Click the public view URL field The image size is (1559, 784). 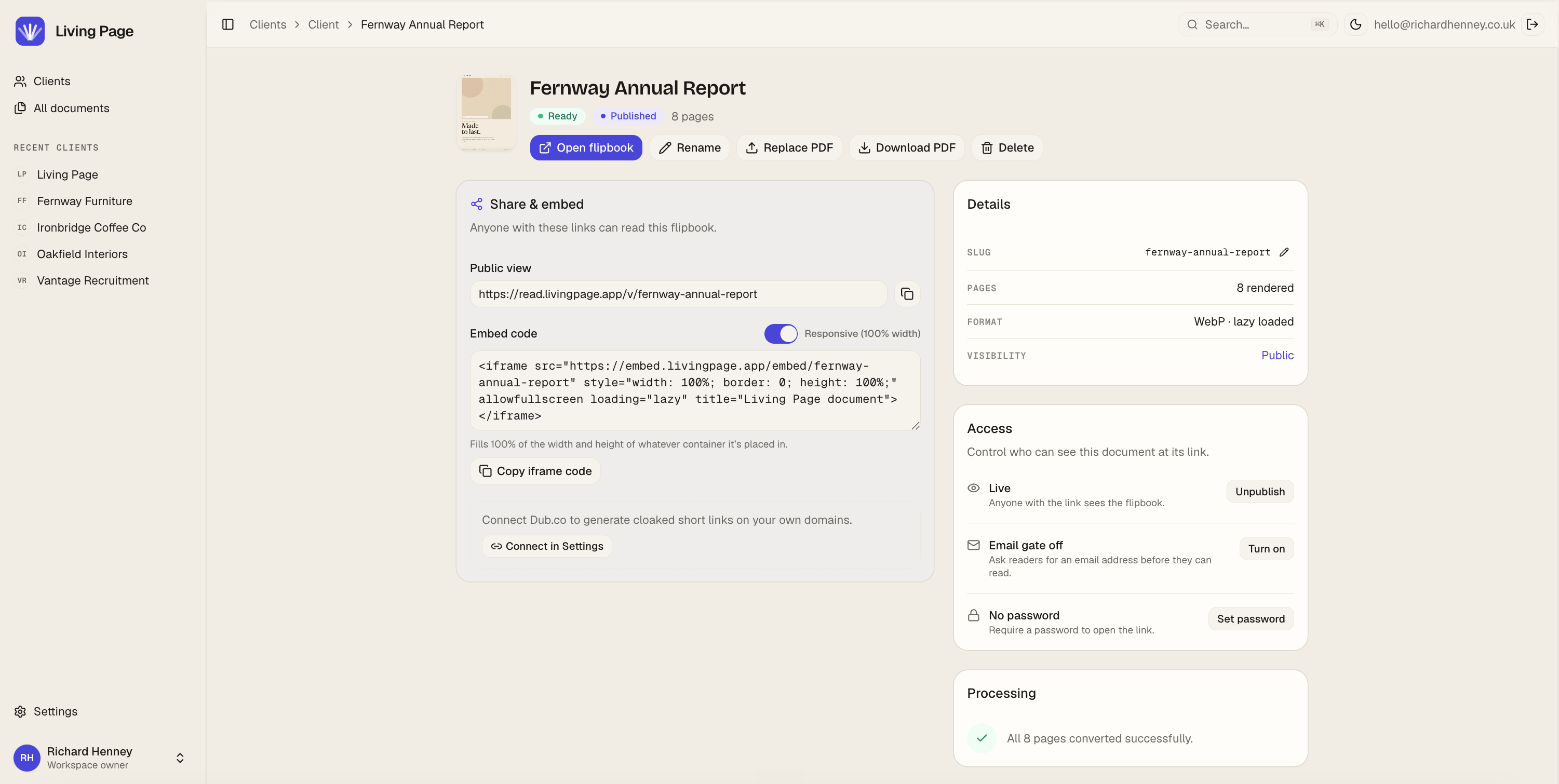click(x=678, y=294)
